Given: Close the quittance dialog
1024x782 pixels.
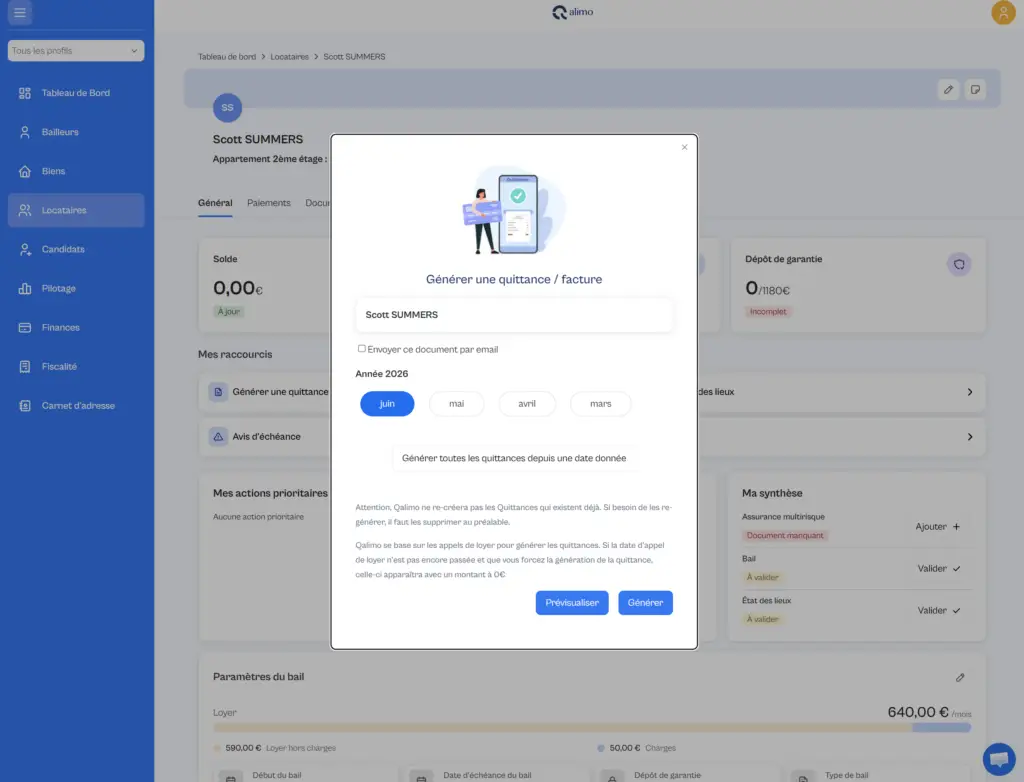Looking at the screenshot, I should [x=684, y=147].
